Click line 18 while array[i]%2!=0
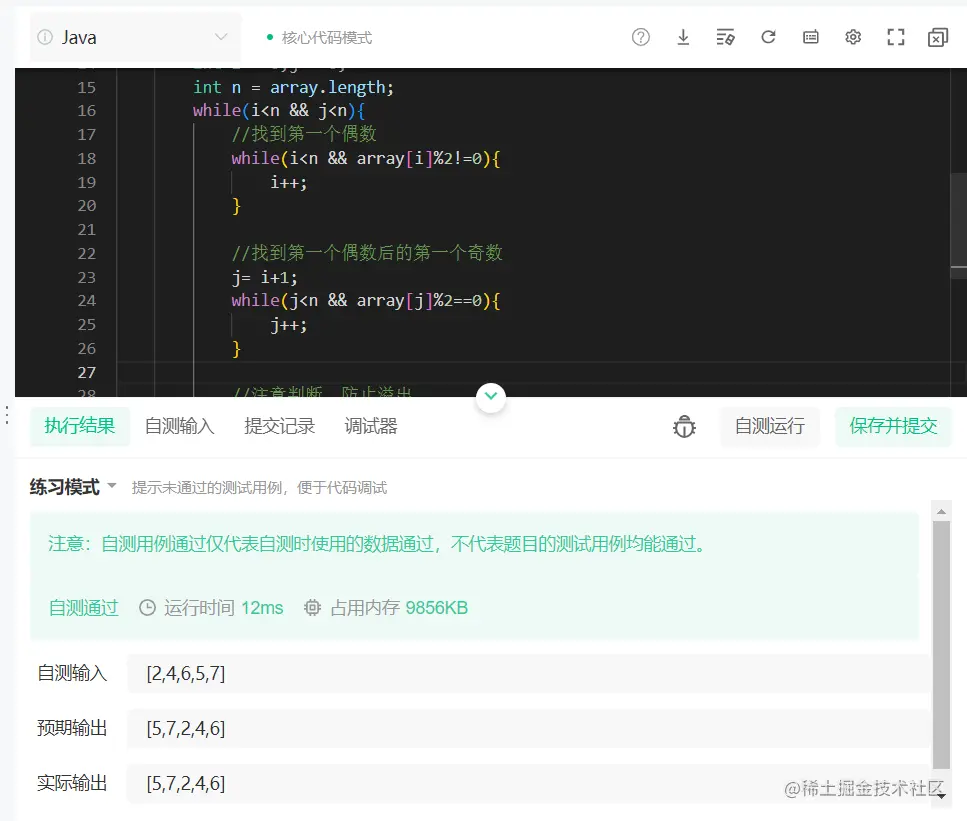 [x=366, y=159]
